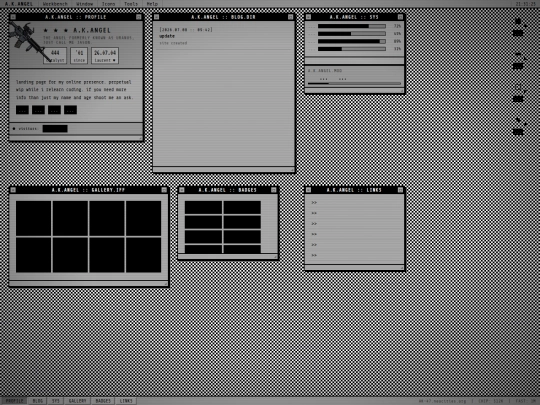Click the 33% progress bar in Sys window
The image size is (540, 405).
pyautogui.click(x=352, y=49)
